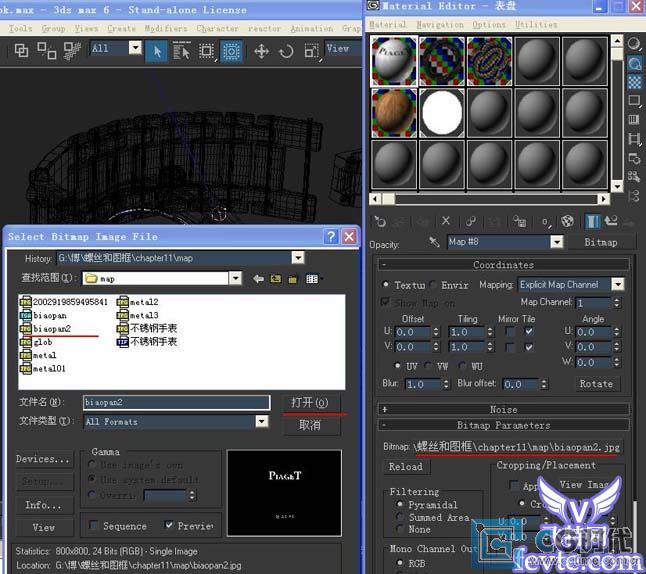Click Devices... button
The width and height of the screenshot is (646, 574).
tap(43, 459)
